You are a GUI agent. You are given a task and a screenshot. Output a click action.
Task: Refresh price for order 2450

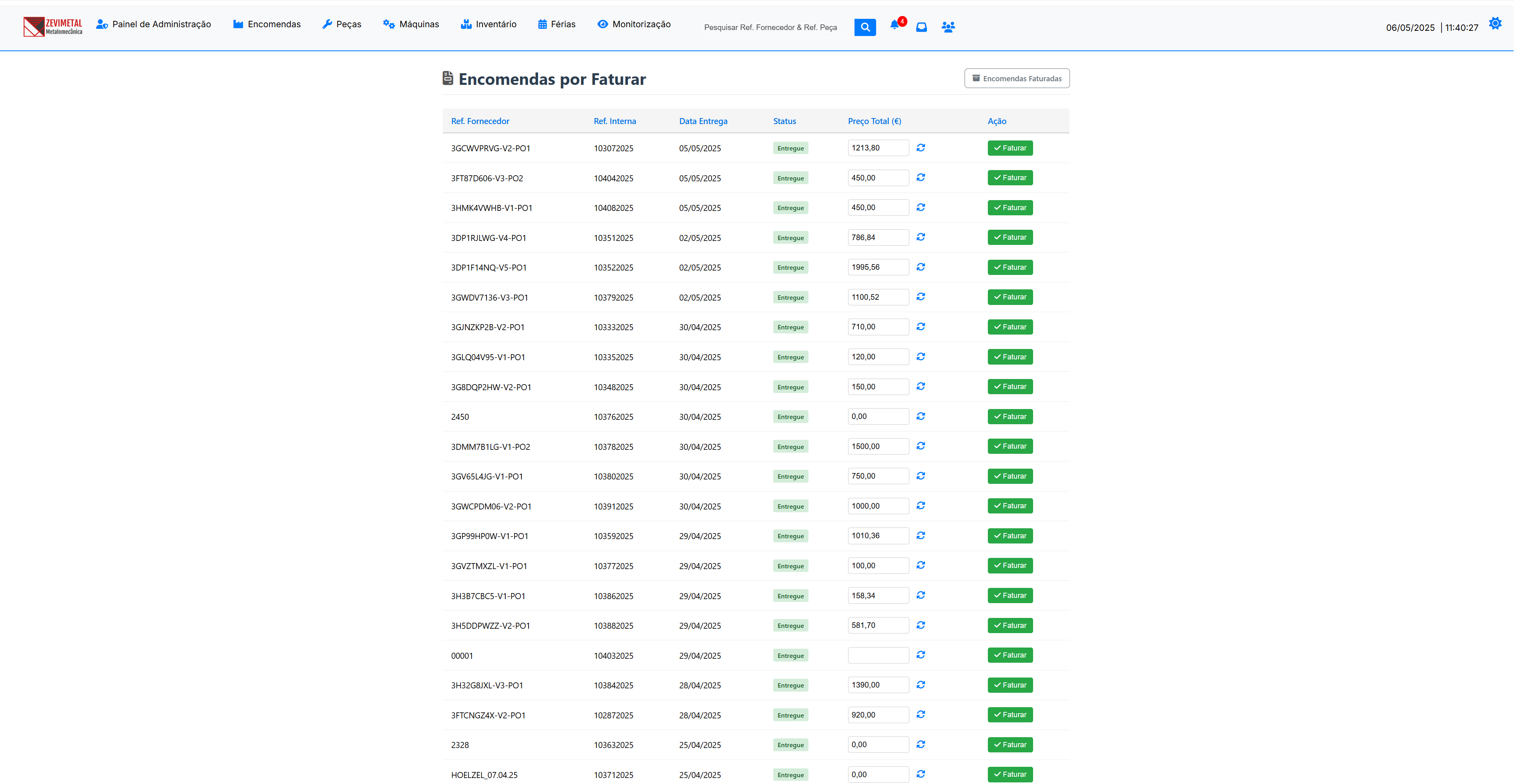(921, 416)
